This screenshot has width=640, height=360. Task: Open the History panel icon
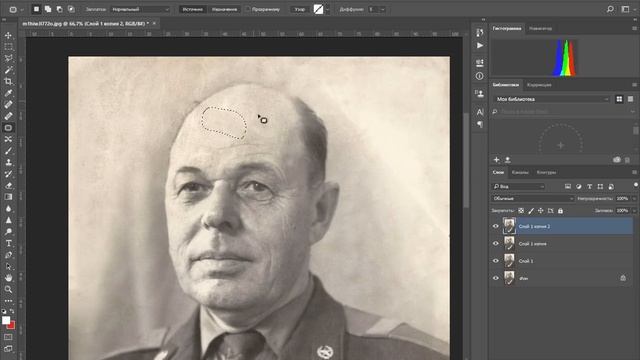pos(480,33)
